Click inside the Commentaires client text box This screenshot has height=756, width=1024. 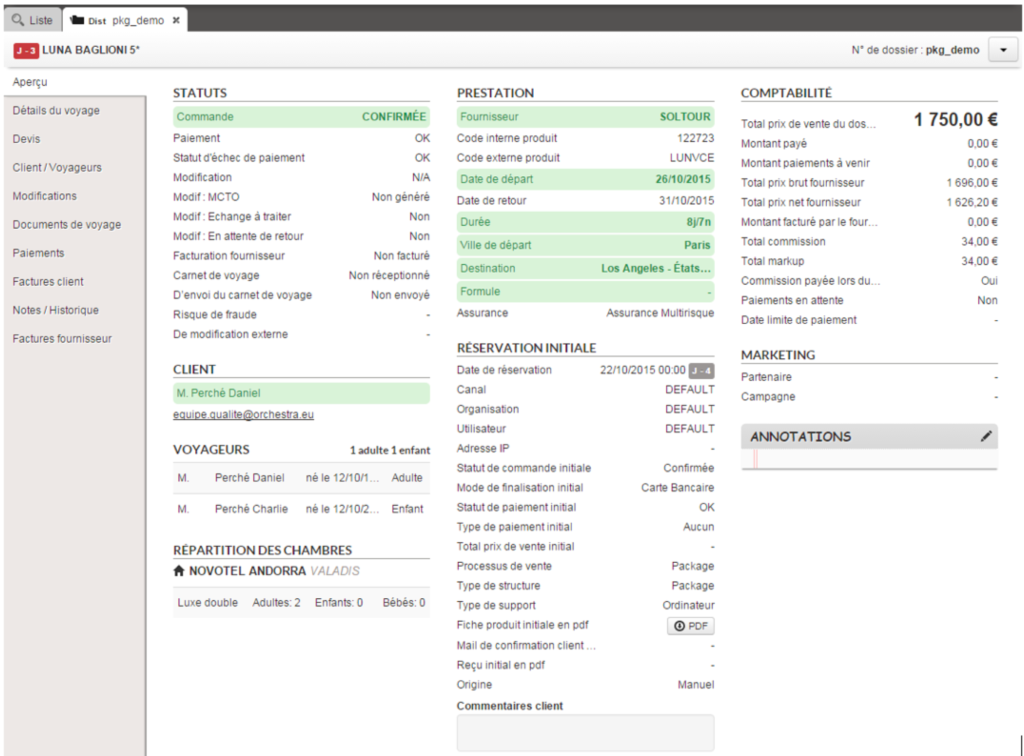pos(585,732)
